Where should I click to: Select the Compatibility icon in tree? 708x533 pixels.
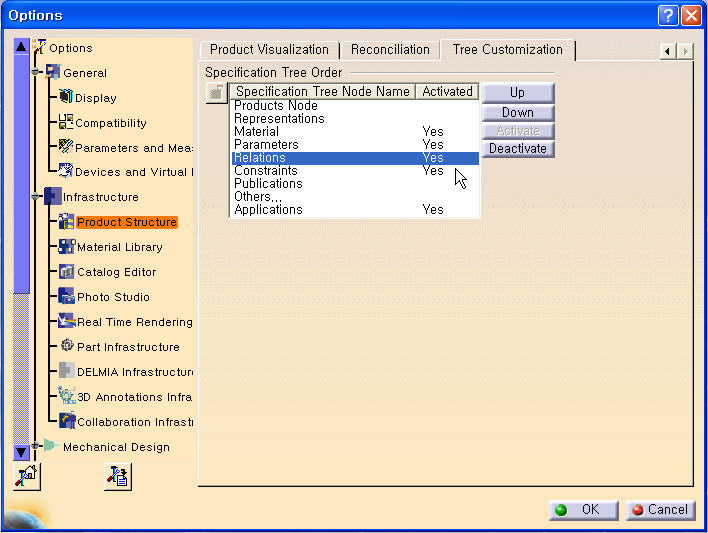(67, 123)
